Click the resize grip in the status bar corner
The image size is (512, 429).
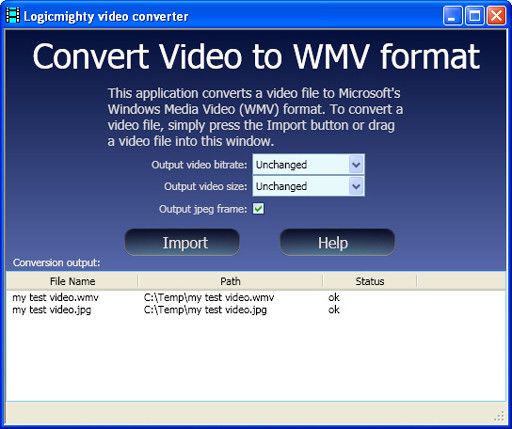tap(499, 416)
